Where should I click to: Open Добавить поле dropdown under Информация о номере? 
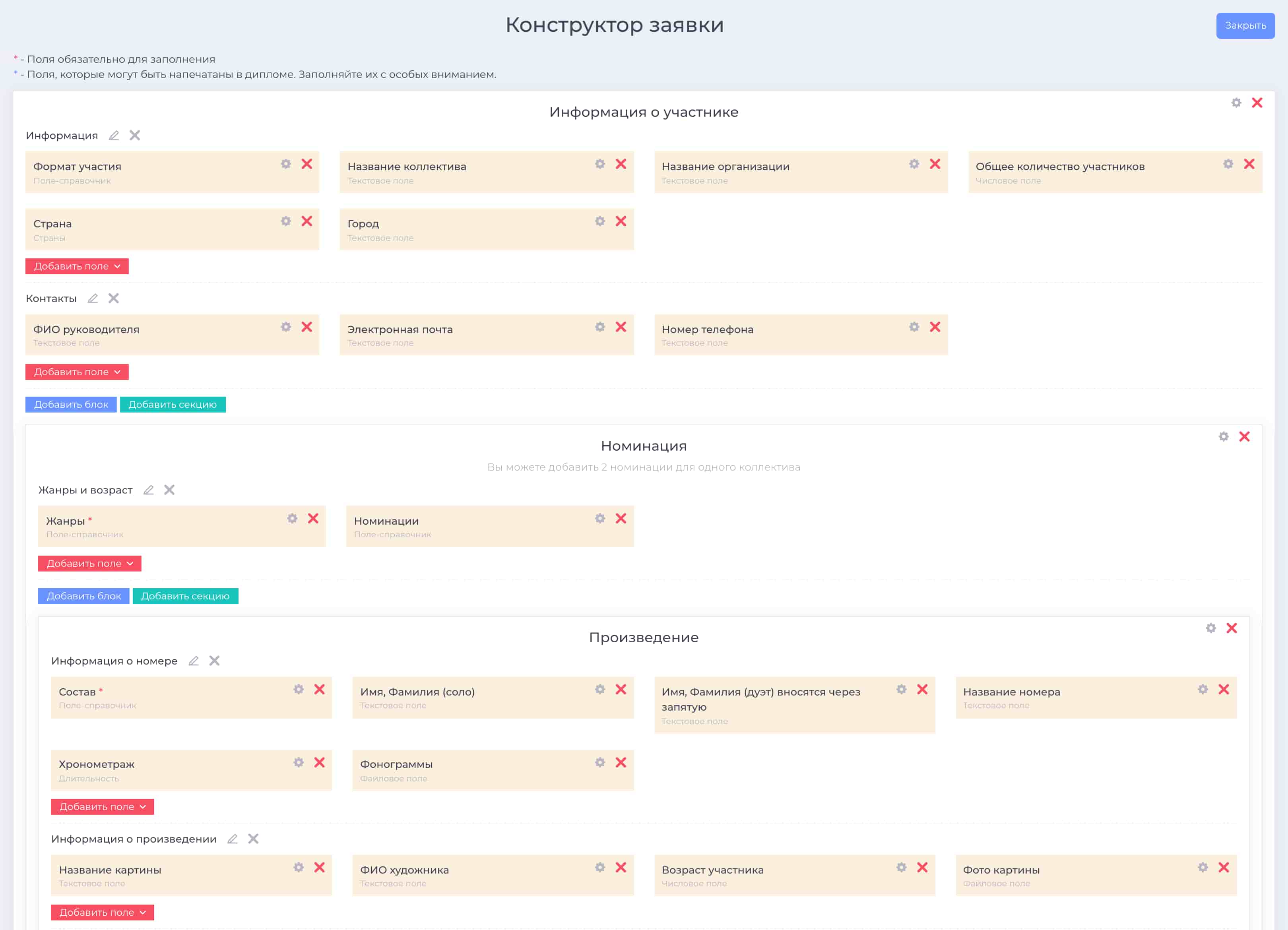point(102,807)
